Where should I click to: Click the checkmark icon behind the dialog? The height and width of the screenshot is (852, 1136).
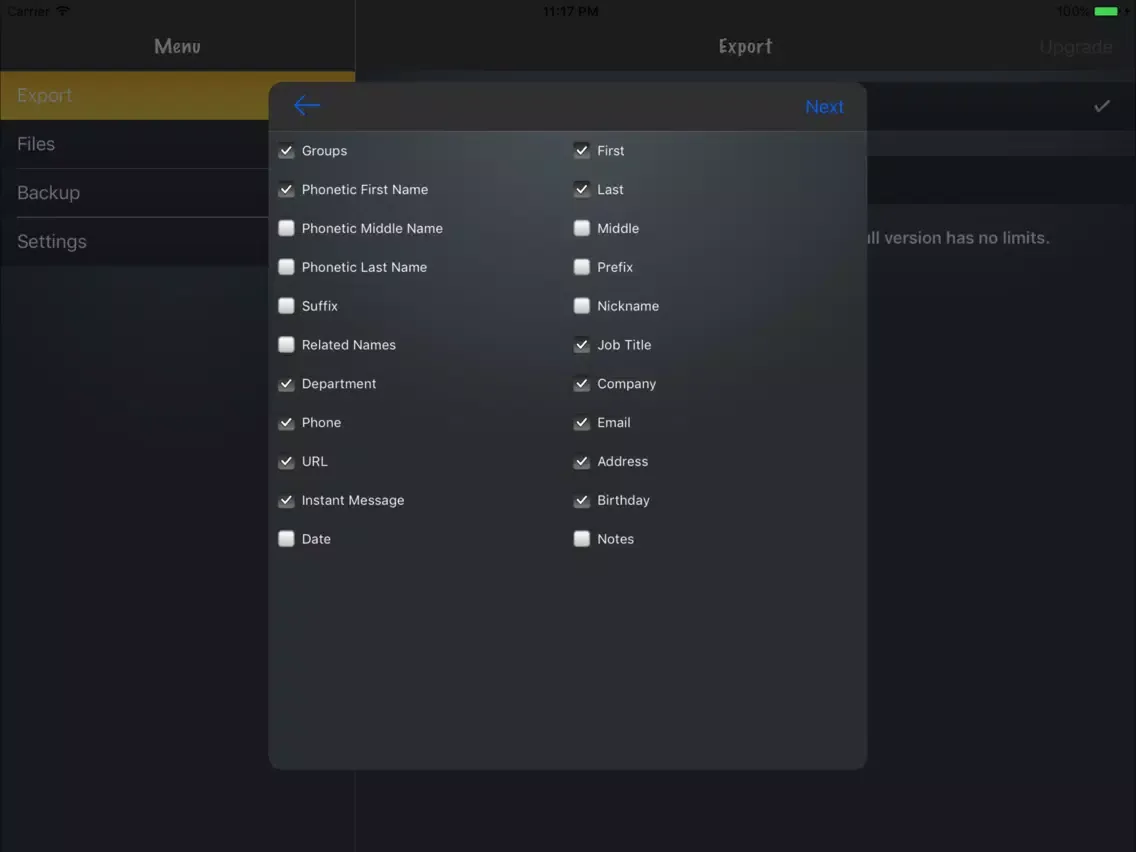tap(1102, 106)
